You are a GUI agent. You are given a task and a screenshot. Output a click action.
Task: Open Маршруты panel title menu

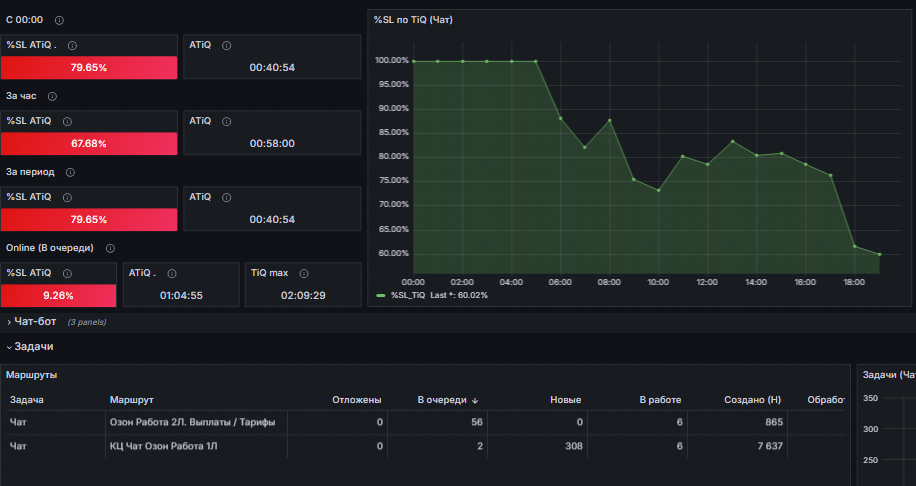(x=32, y=375)
